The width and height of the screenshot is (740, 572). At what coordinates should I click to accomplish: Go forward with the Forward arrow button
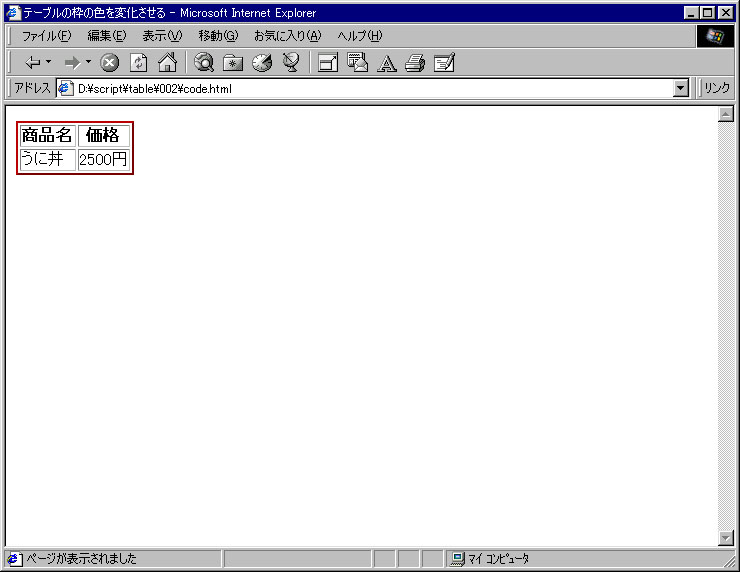[73, 62]
